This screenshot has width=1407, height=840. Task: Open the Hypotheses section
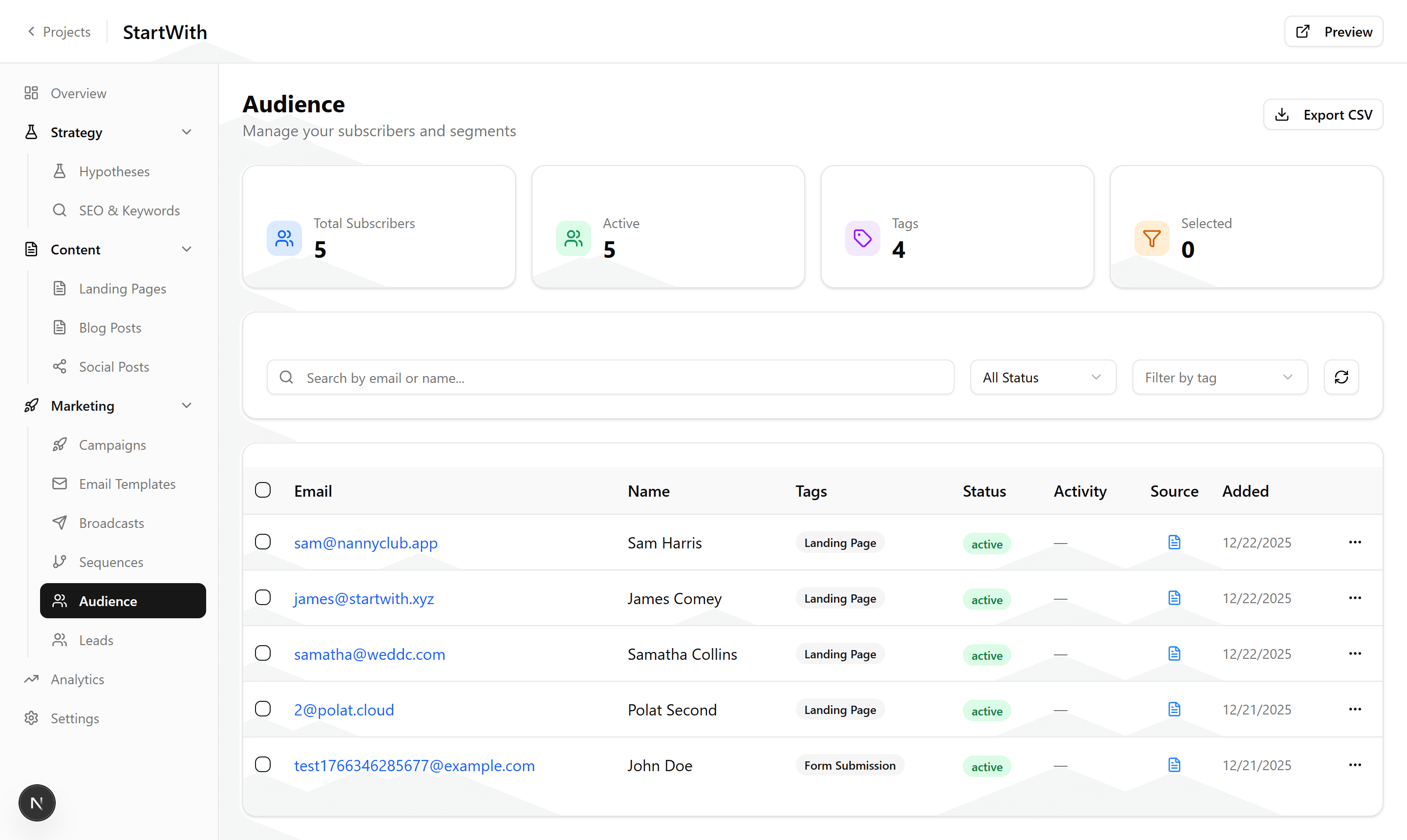114,171
